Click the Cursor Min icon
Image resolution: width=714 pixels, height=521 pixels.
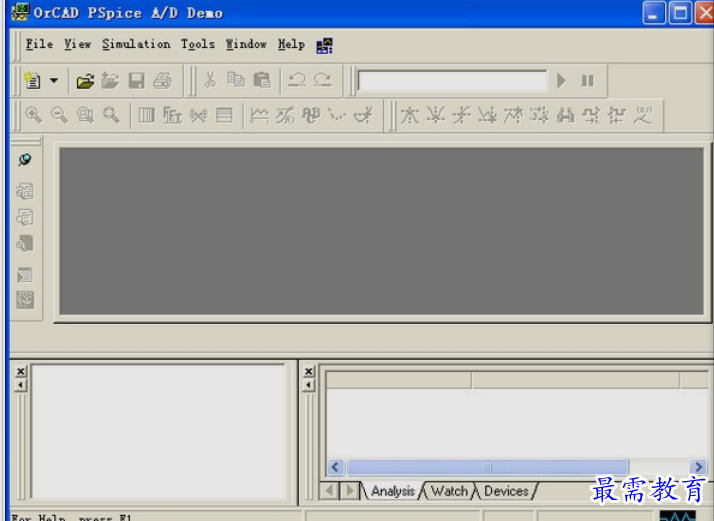click(x=487, y=115)
